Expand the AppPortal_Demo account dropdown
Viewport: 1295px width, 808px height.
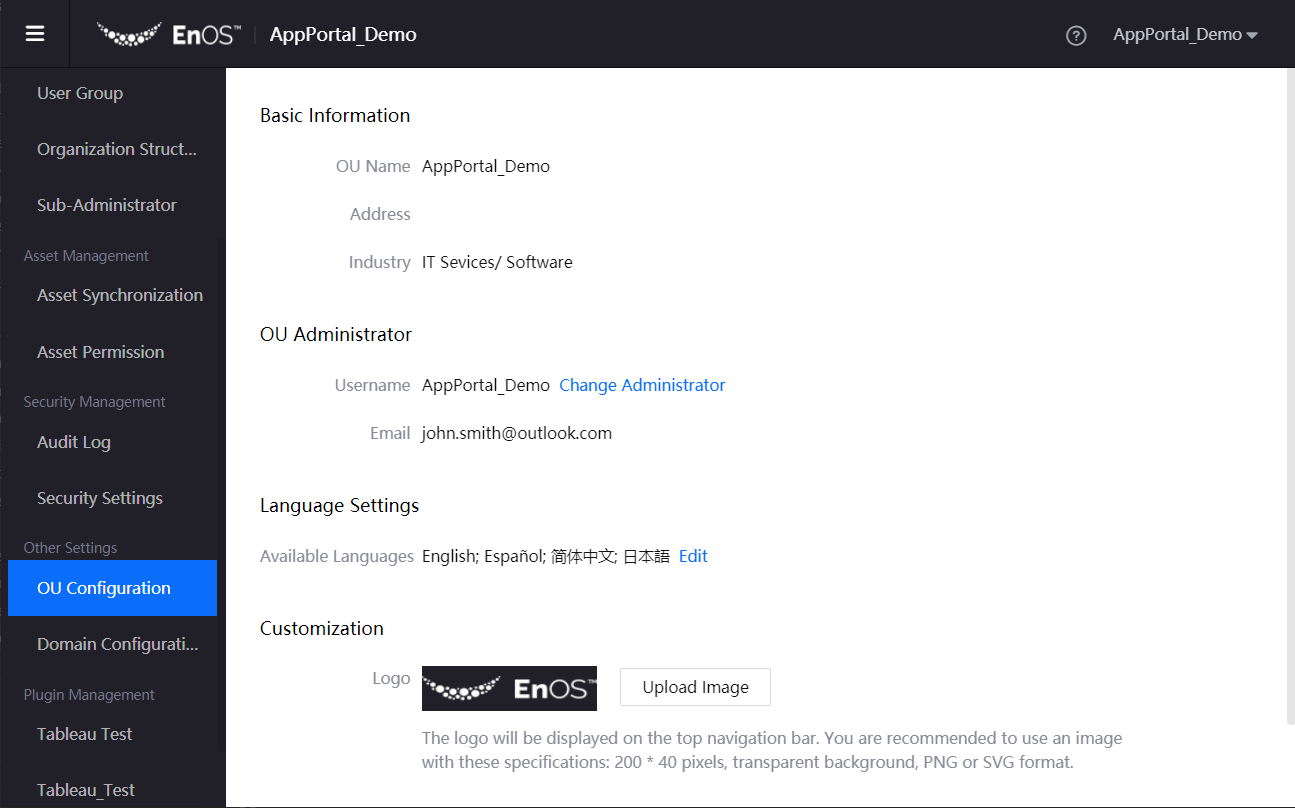pyautogui.click(x=1184, y=34)
